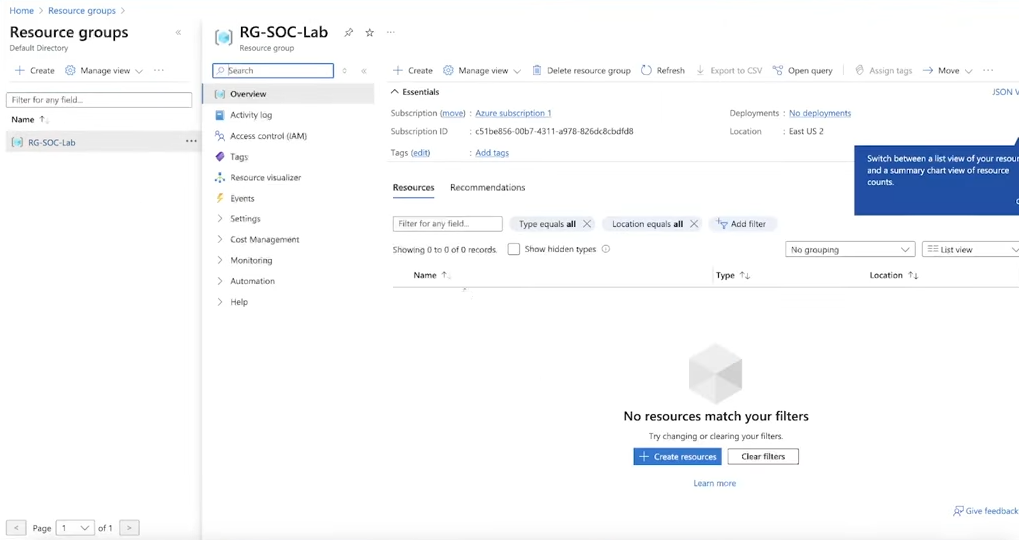The height and width of the screenshot is (540, 1019).
Task: Click the No deployments link
Action: [x=819, y=113]
